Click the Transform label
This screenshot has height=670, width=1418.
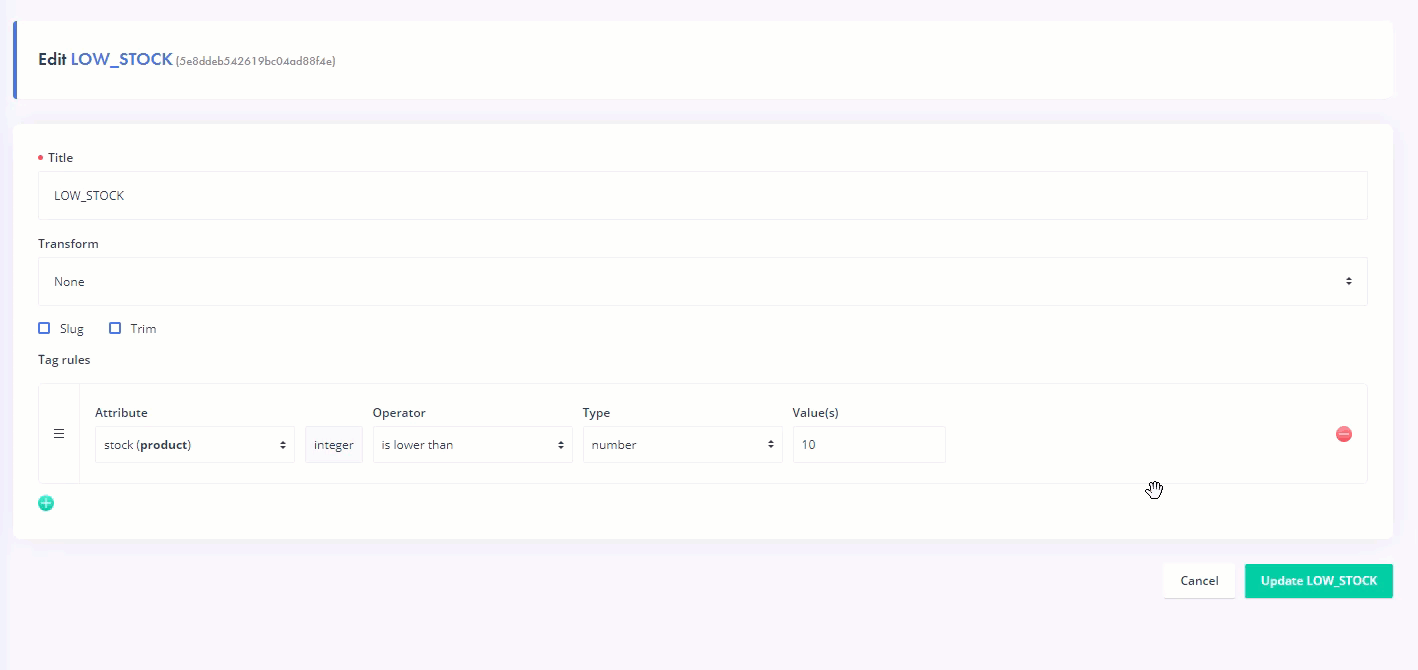point(68,244)
